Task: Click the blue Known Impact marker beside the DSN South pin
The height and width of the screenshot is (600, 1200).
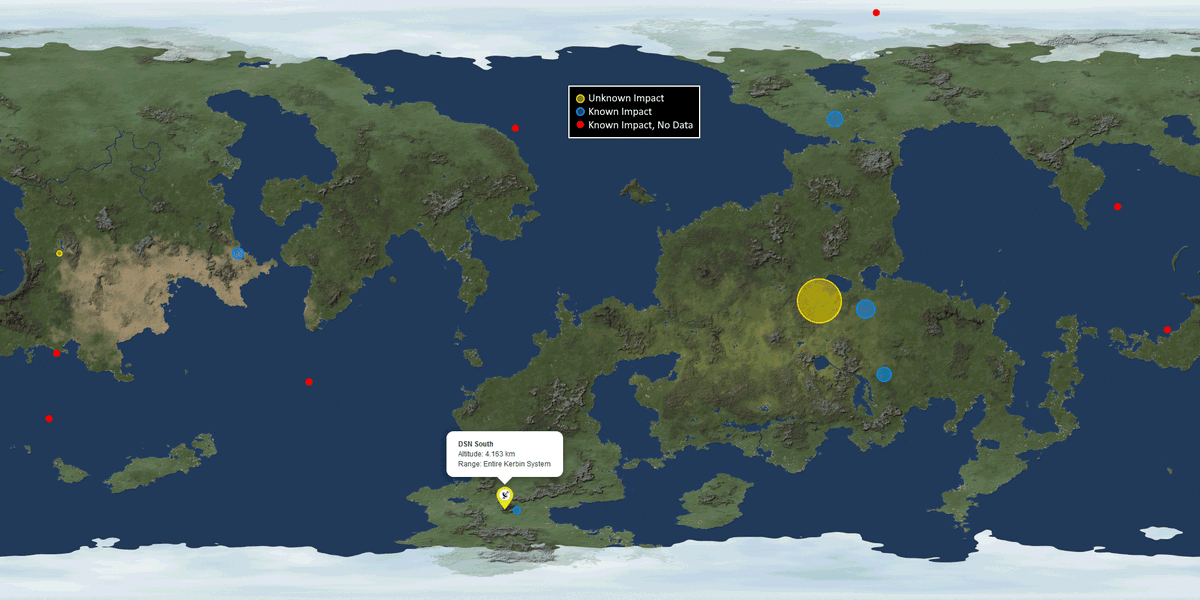Action: click(517, 510)
